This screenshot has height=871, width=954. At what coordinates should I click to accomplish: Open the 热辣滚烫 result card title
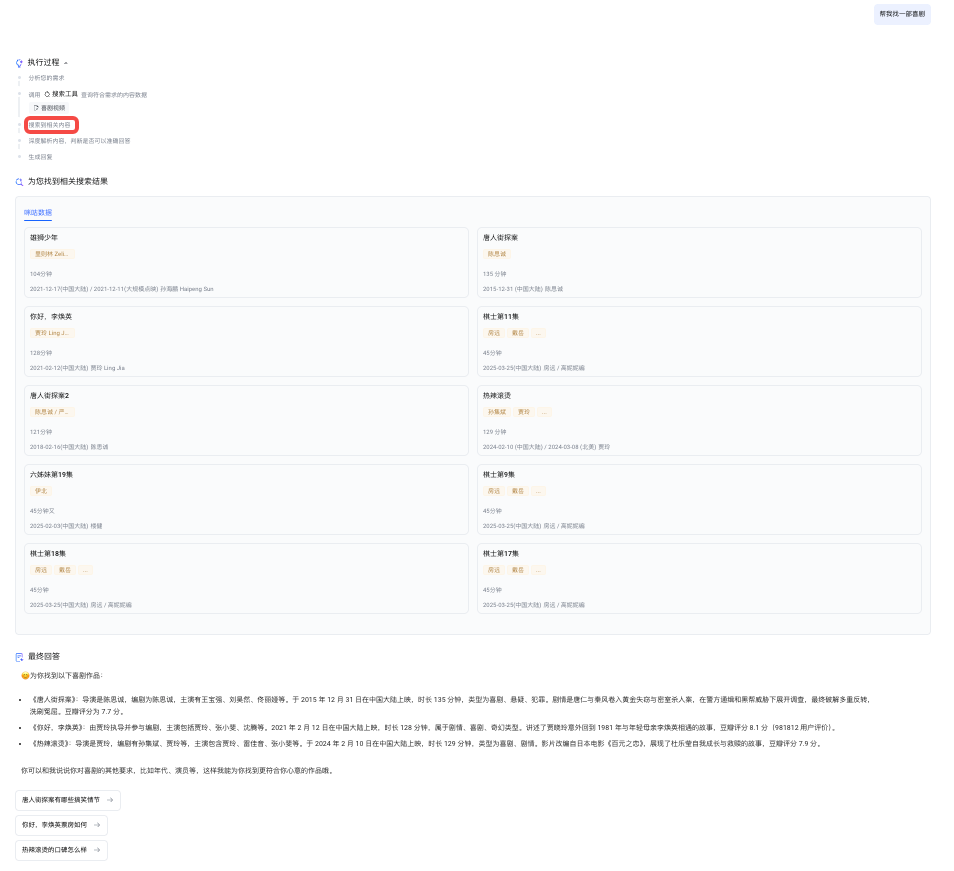(x=496, y=396)
